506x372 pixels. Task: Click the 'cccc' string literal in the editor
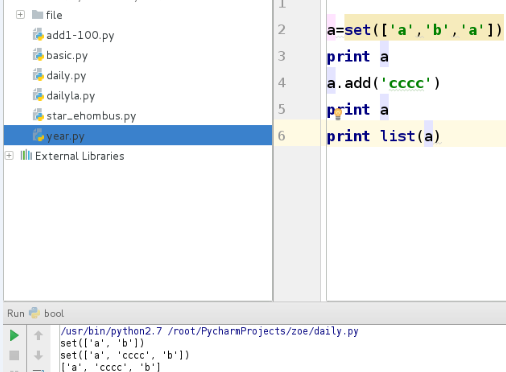coord(406,83)
